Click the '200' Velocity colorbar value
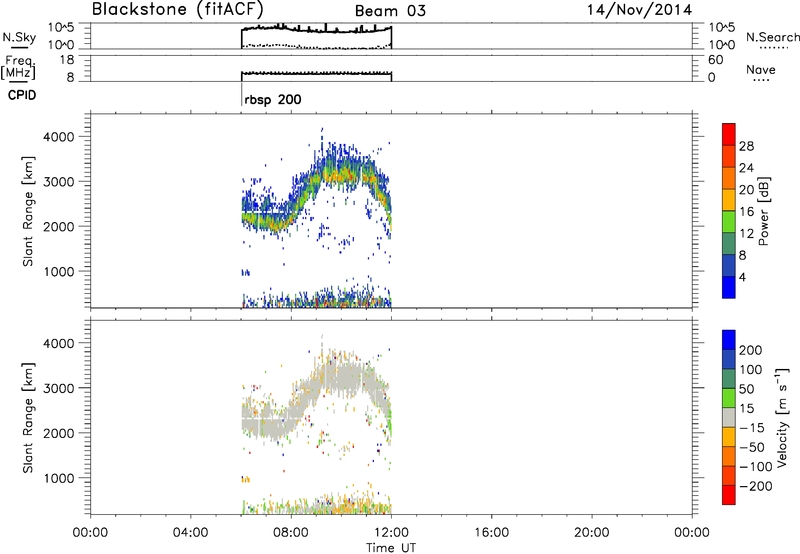This screenshot has width=800, height=554. pyautogui.click(x=751, y=350)
